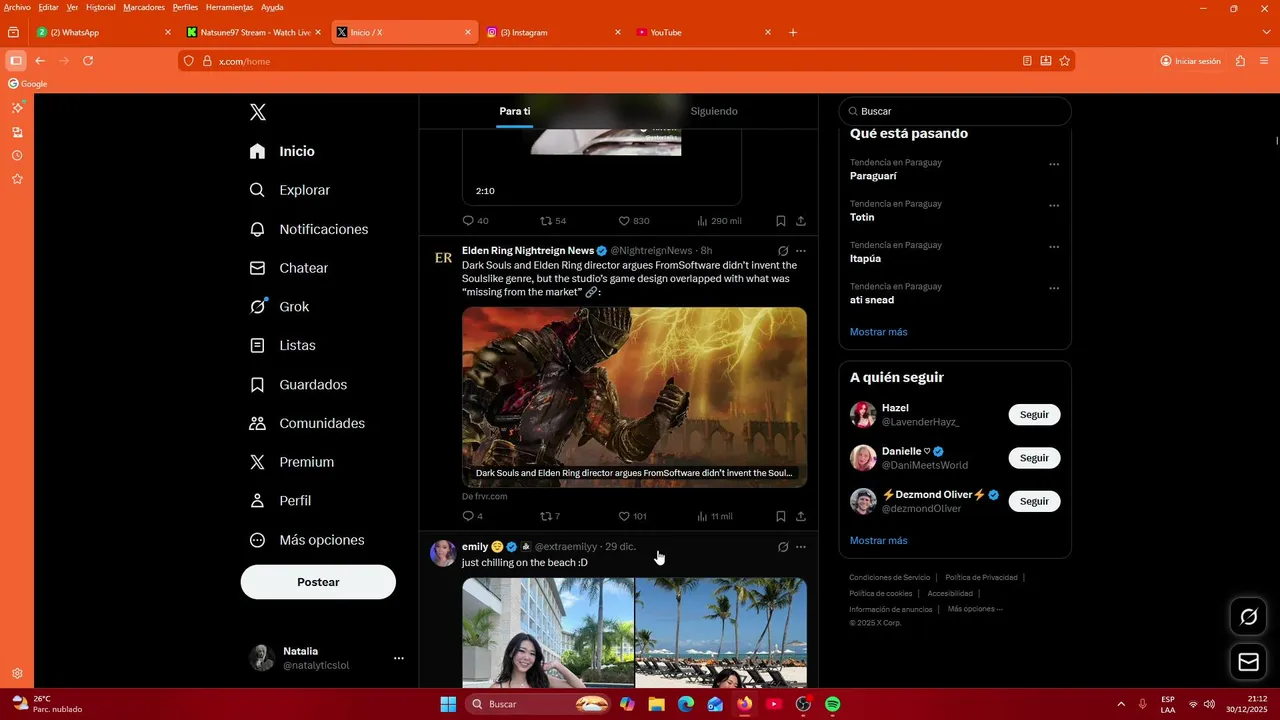Go to Inicio in the X sidebar
This screenshot has height=720, width=1280.
282,151
